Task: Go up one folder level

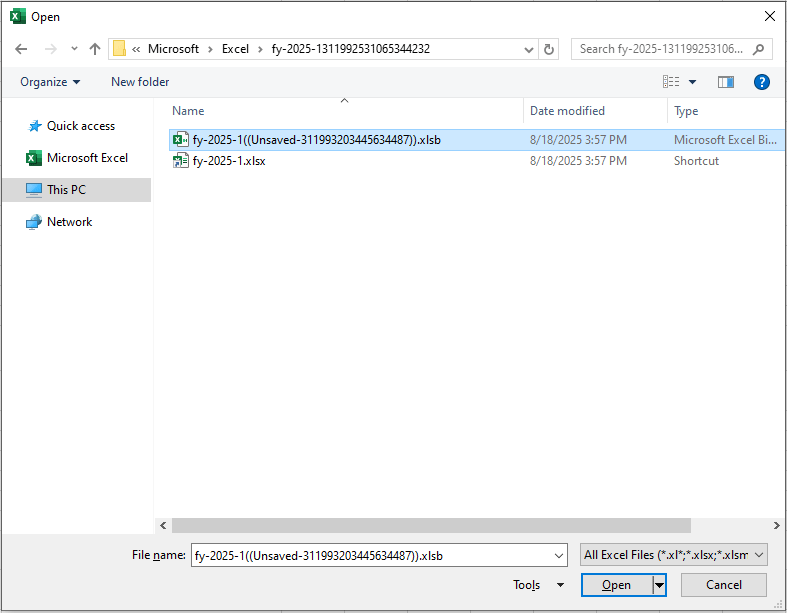Action: pos(95,49)
